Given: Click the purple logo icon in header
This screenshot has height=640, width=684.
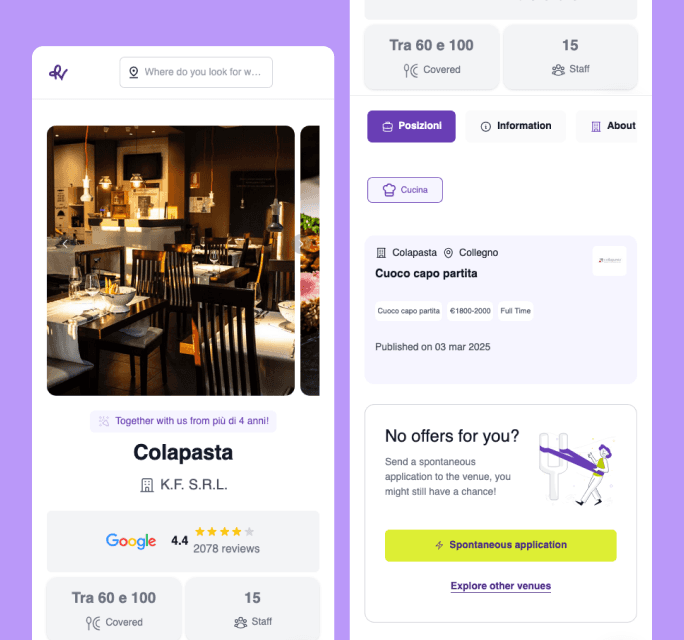Looking at the screenshot, I should 58,72.
